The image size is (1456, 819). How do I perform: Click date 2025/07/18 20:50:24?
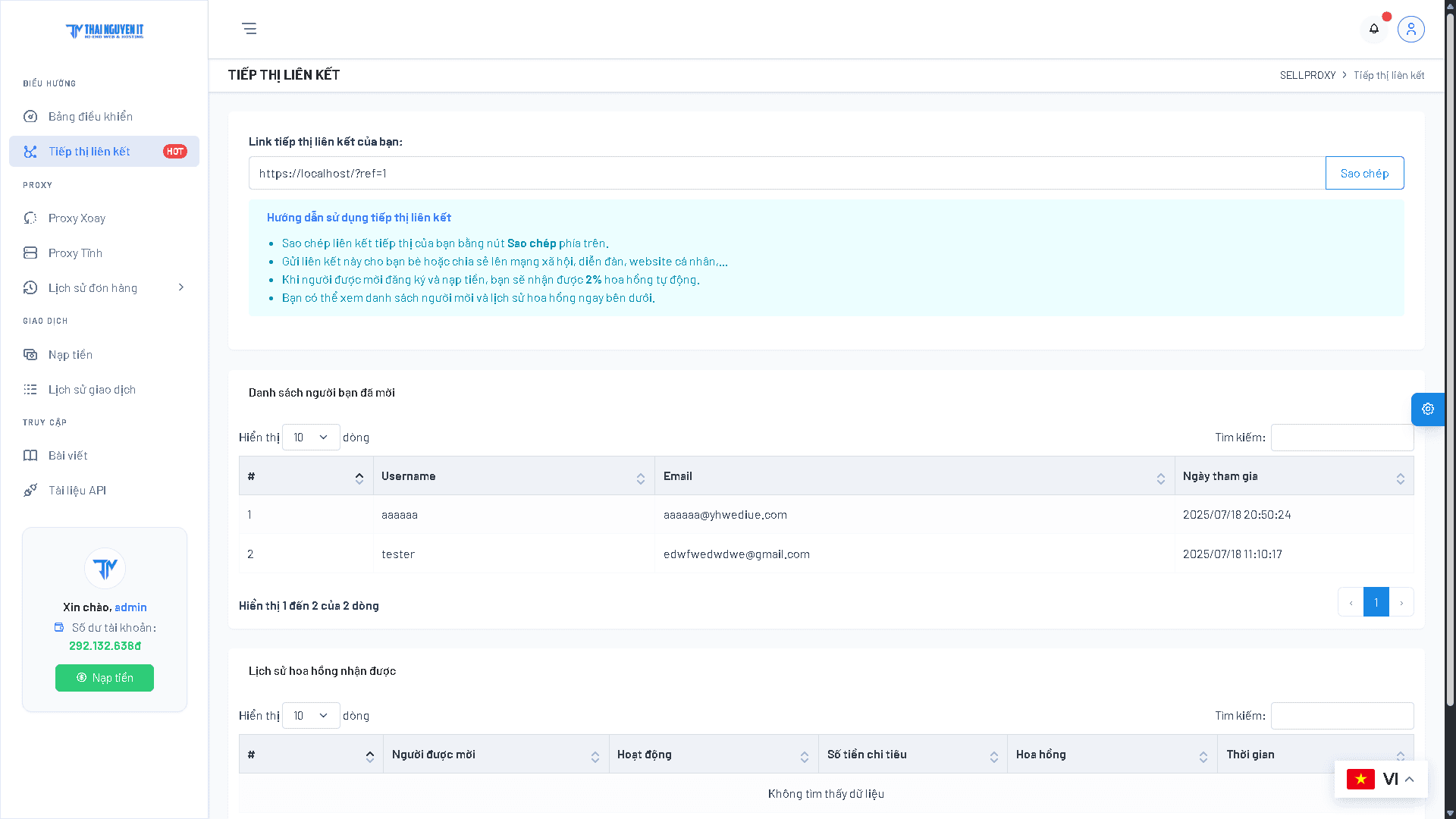(x=1237, y=515)
